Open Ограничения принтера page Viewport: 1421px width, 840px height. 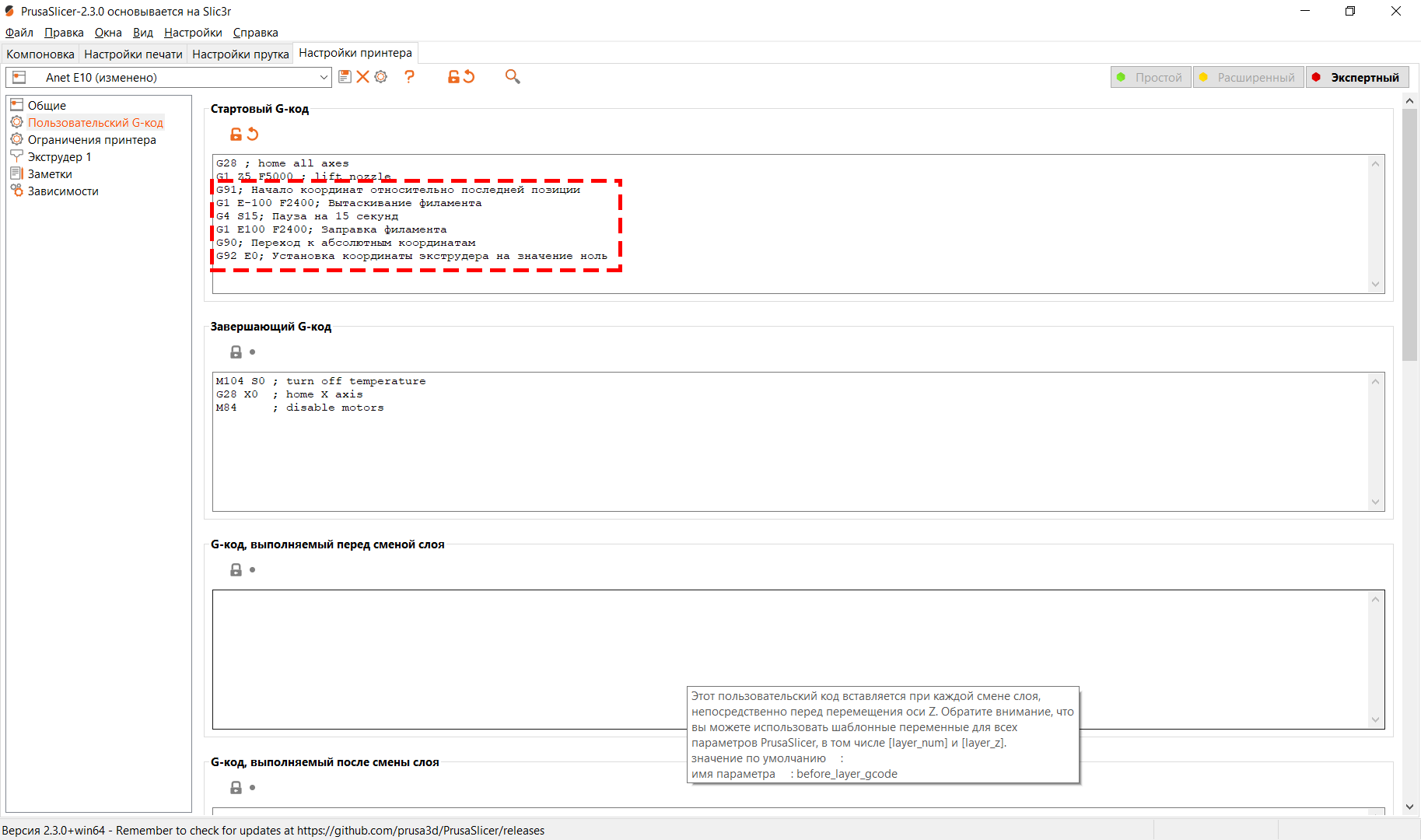(92, 140)
